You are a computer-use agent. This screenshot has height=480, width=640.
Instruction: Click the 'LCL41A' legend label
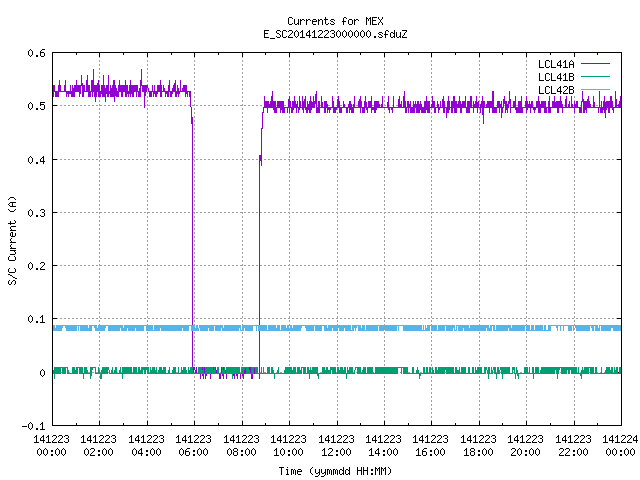tap(556, 64)
